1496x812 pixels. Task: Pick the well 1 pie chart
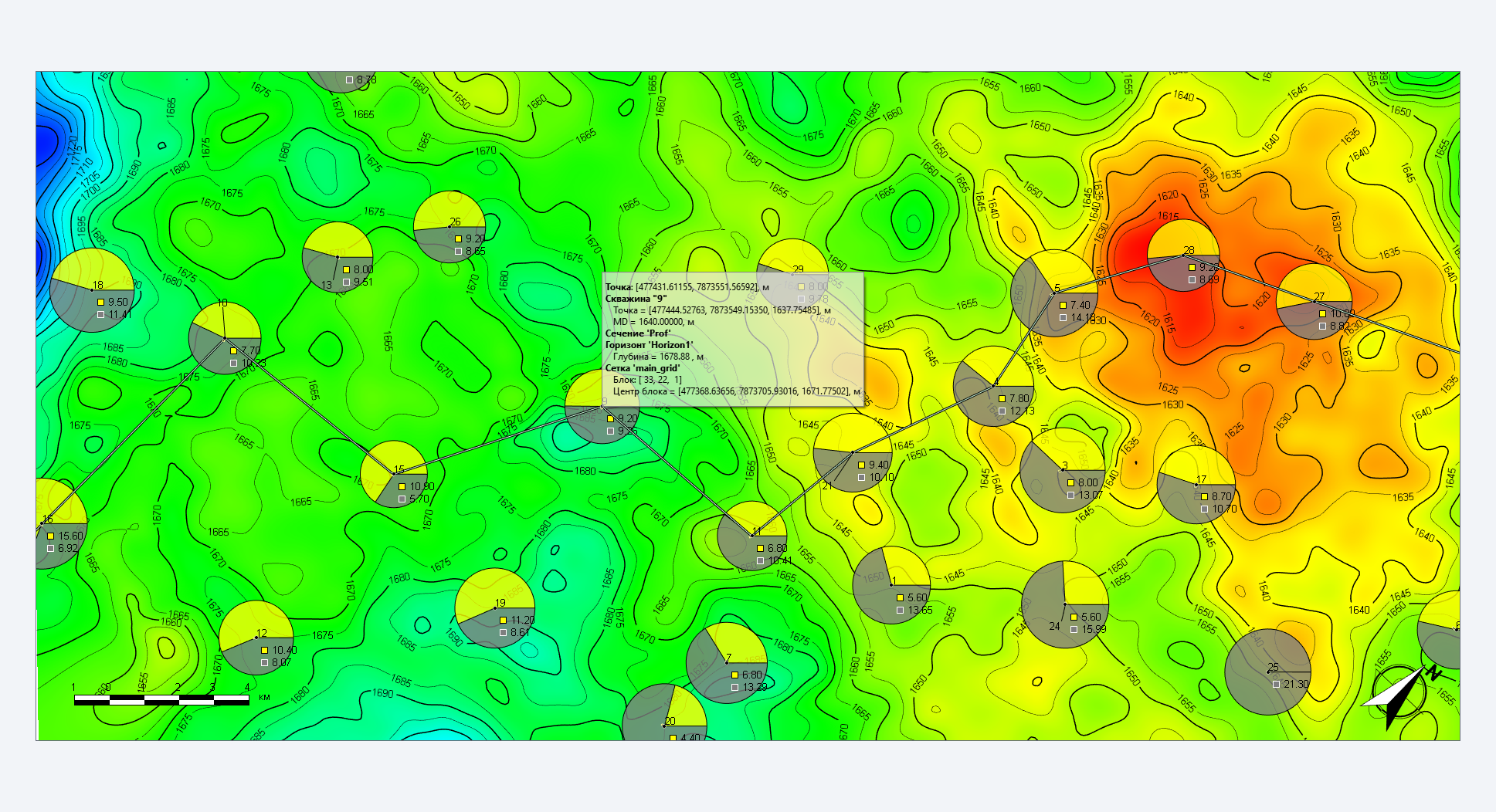pos(891,585)
